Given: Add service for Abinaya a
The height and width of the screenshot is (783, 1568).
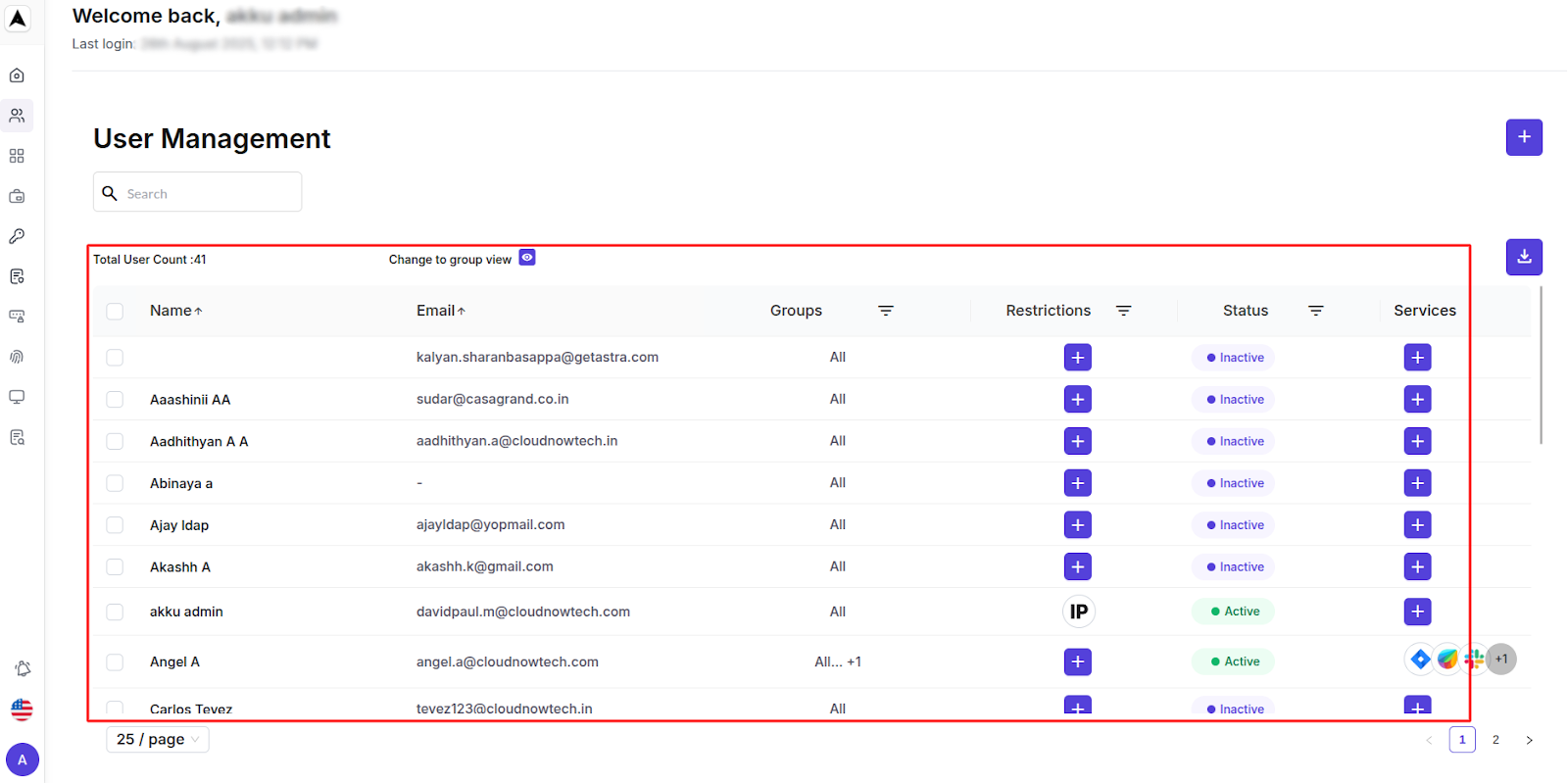Looking at the screenshot, I should coord(1418,483).
